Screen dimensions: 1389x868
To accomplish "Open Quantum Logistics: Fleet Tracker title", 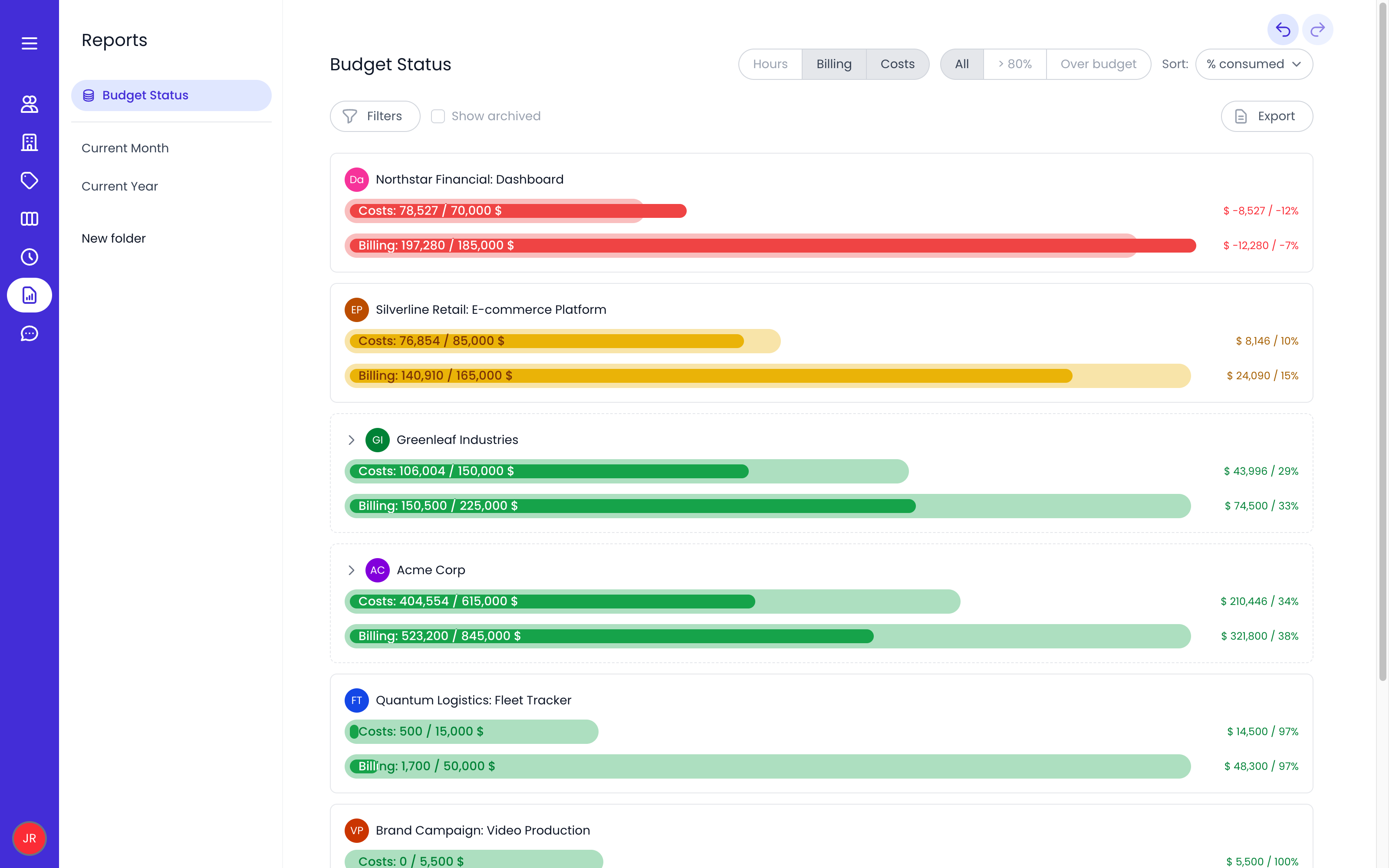I will point(474,700).
